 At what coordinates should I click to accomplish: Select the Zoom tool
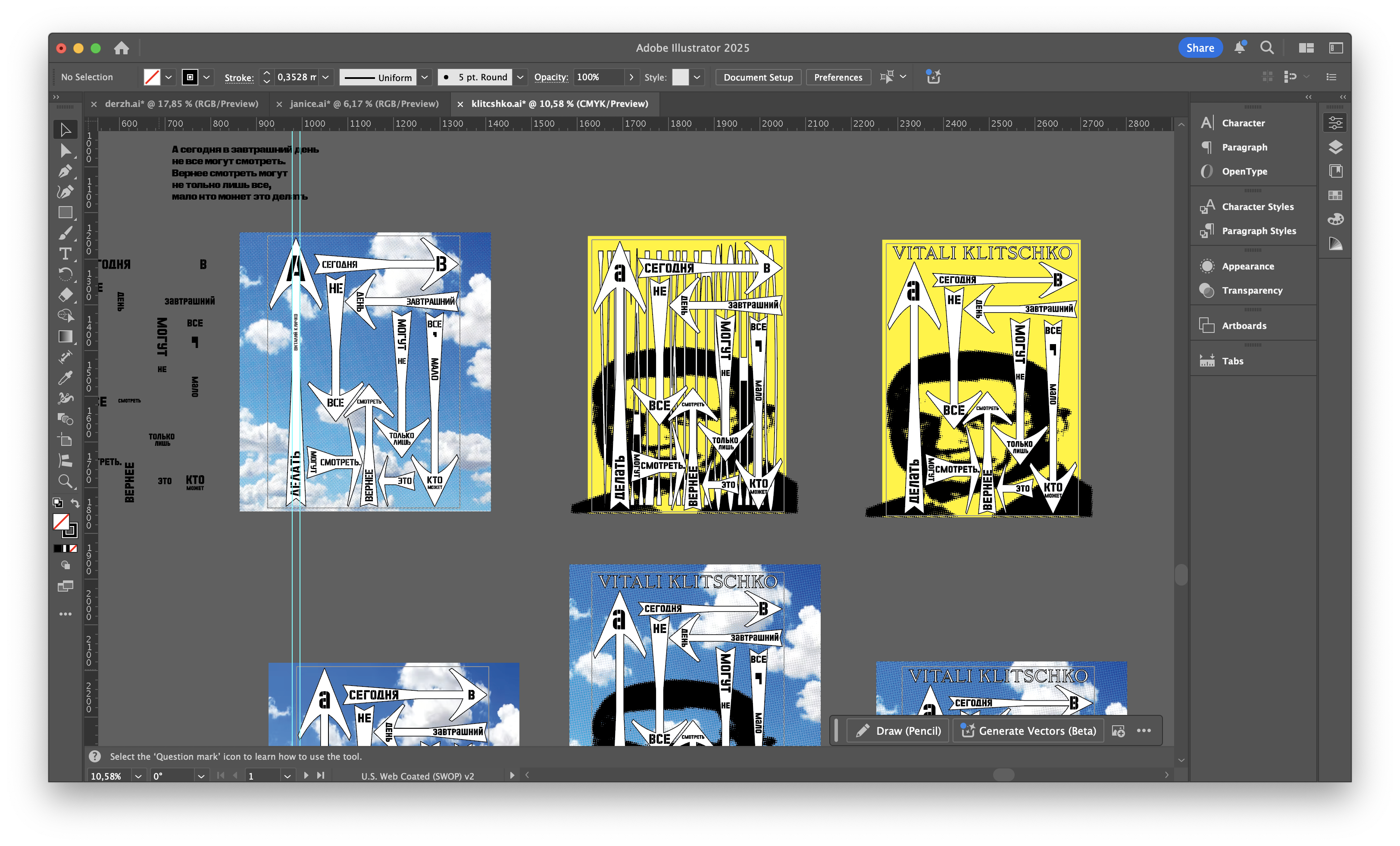tap(66, 482)
